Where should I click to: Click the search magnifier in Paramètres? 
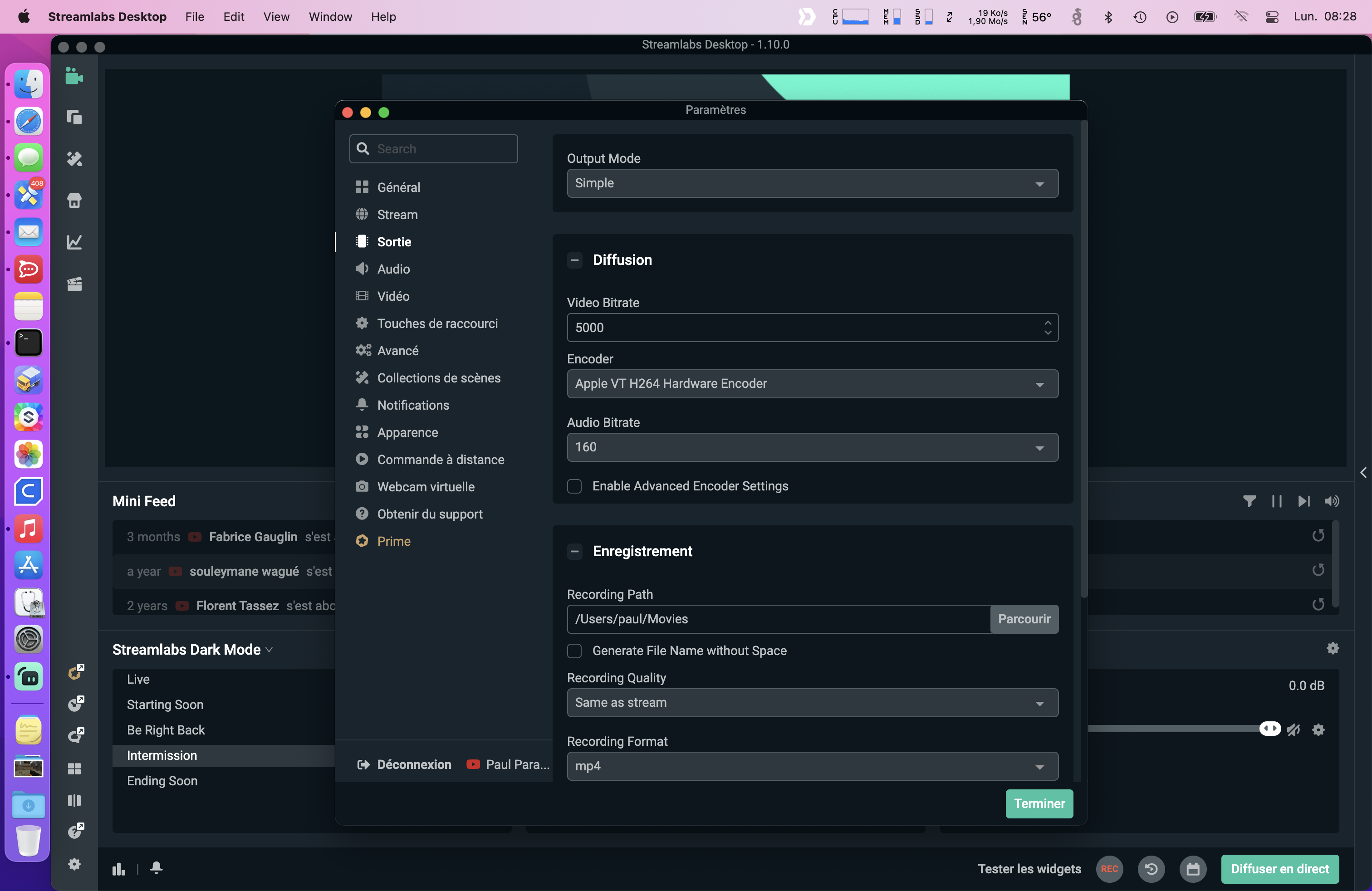[x=363, y=149]
